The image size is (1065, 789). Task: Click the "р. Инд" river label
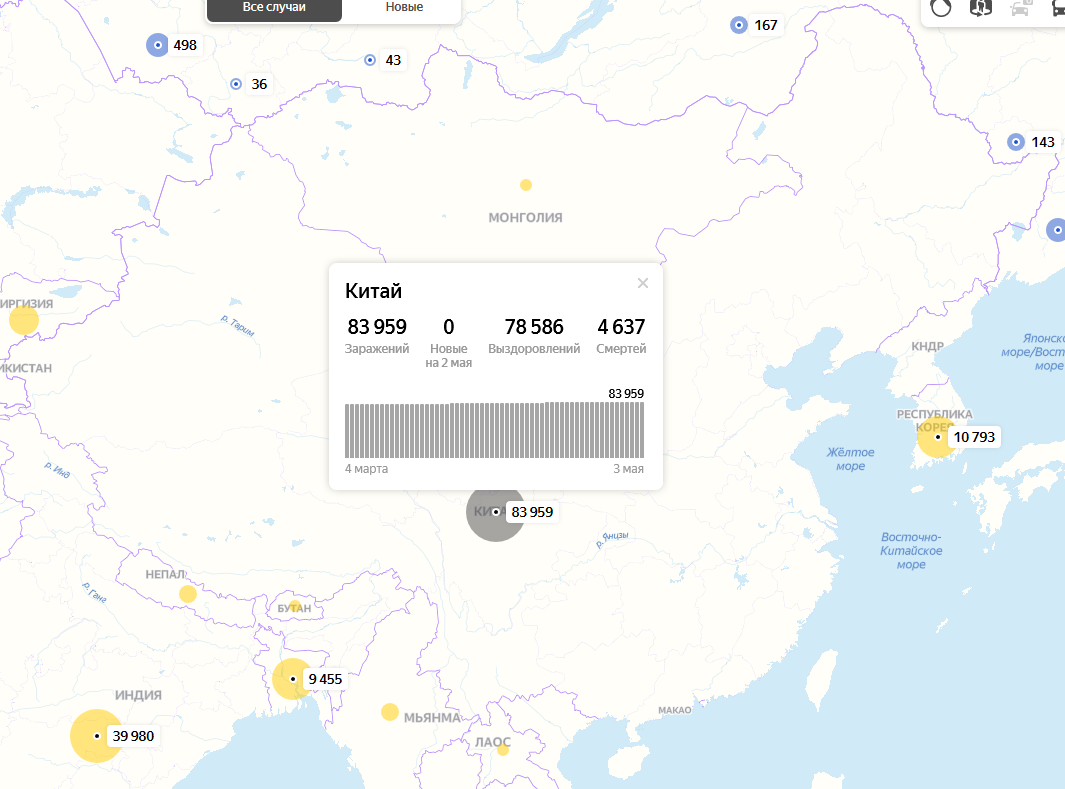click(57, 470)
